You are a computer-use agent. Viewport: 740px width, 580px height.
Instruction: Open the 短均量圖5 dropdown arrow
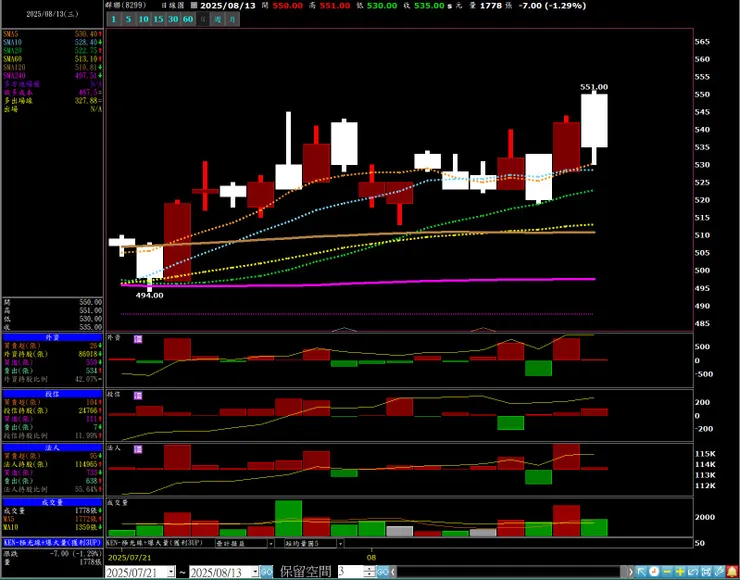(339, 543)
